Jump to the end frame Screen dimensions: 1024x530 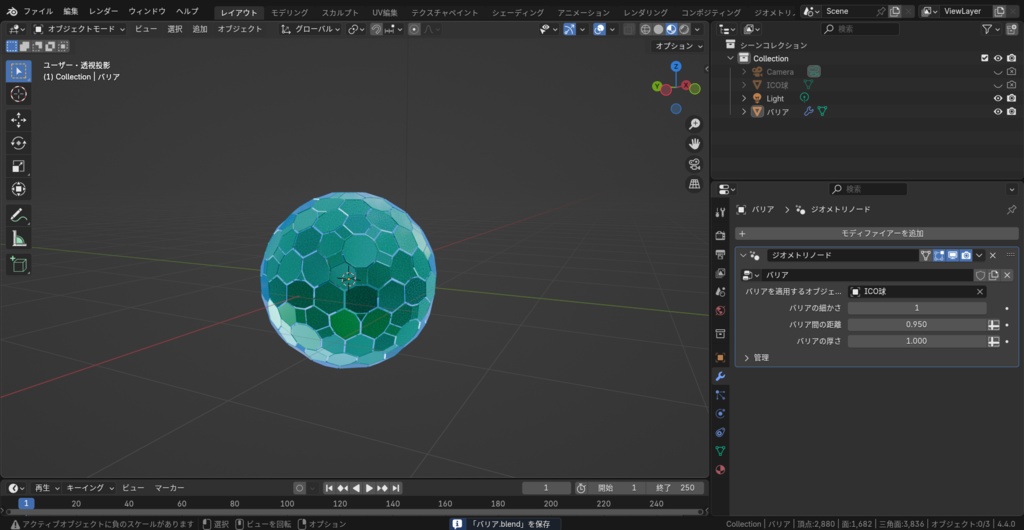(x=396, y=488)
